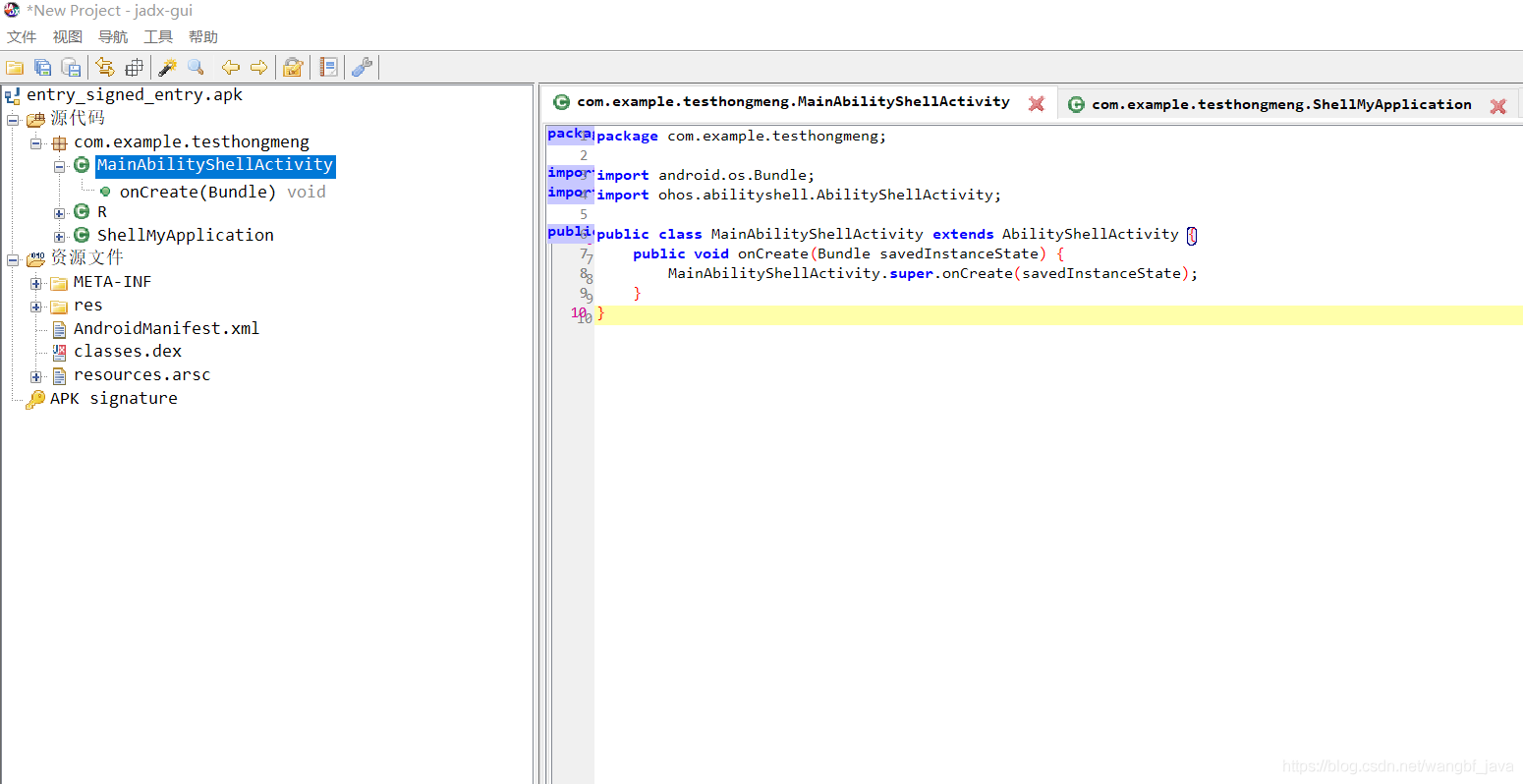This screenshot has width=1523, height=784.
Task: Click the com.example.testhongmeng package icon
Action: 60,142
